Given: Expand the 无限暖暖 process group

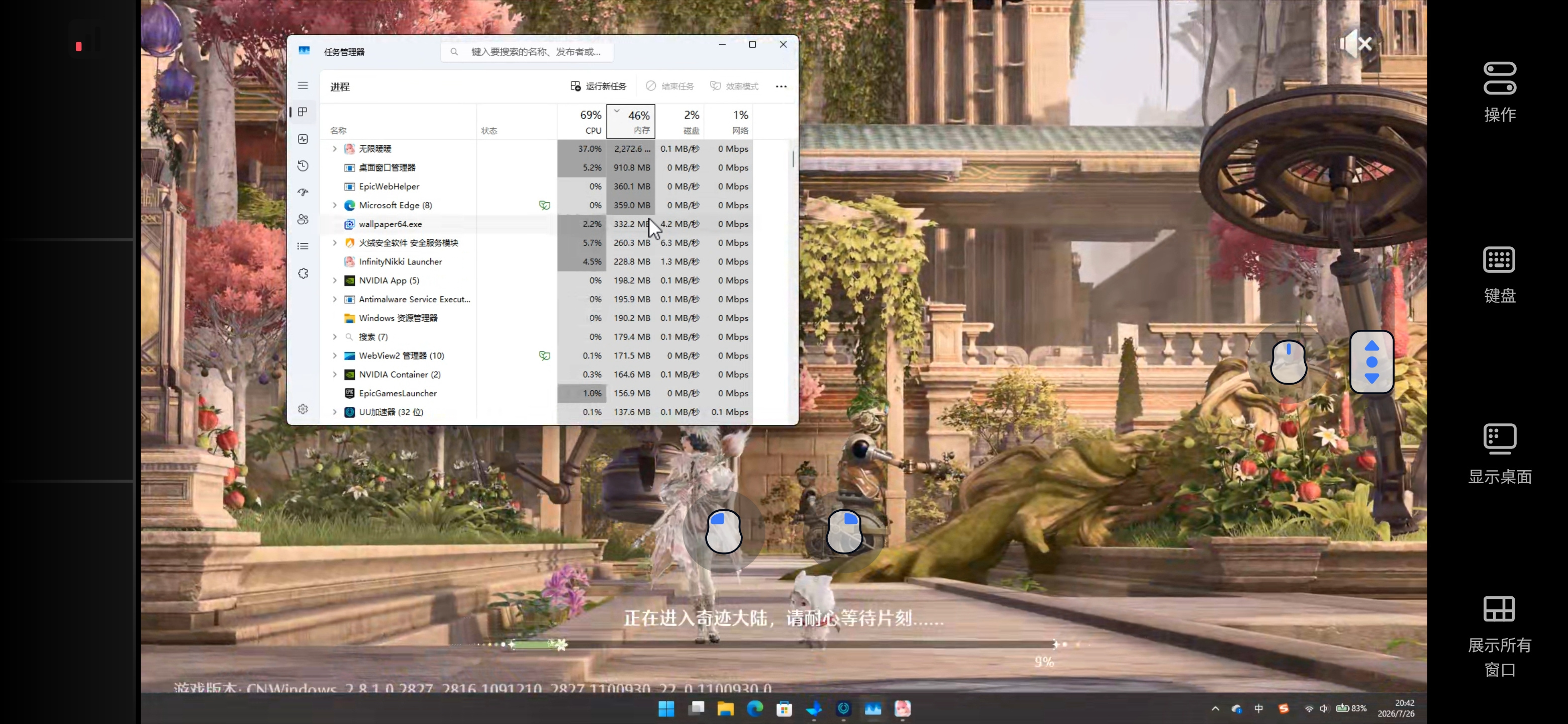Looking at the screenshot, I should coord(334,149).
